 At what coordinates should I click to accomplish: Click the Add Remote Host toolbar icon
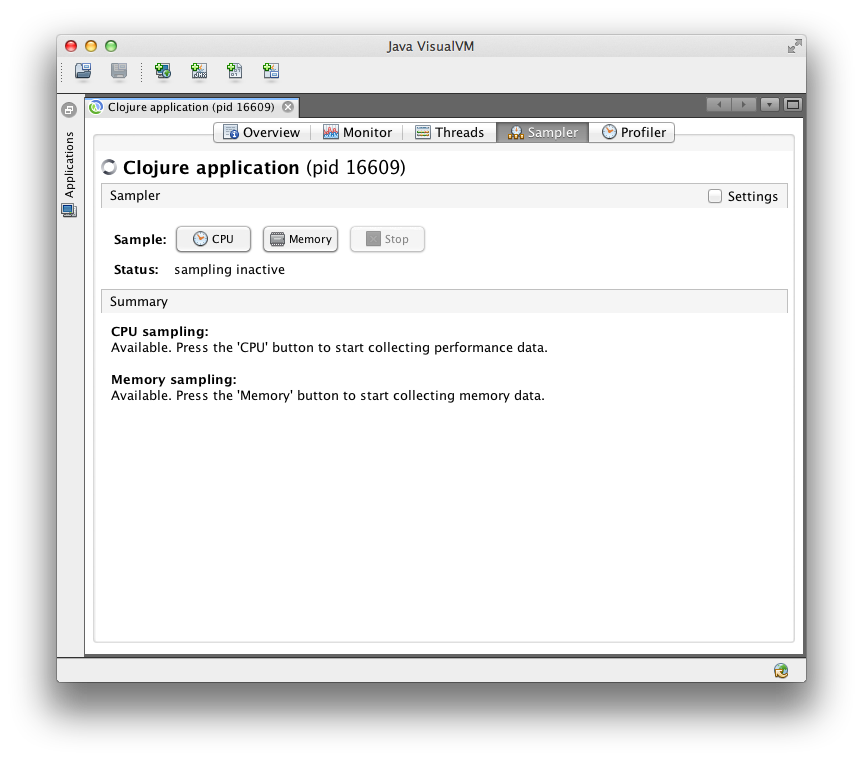coord(163,70)
